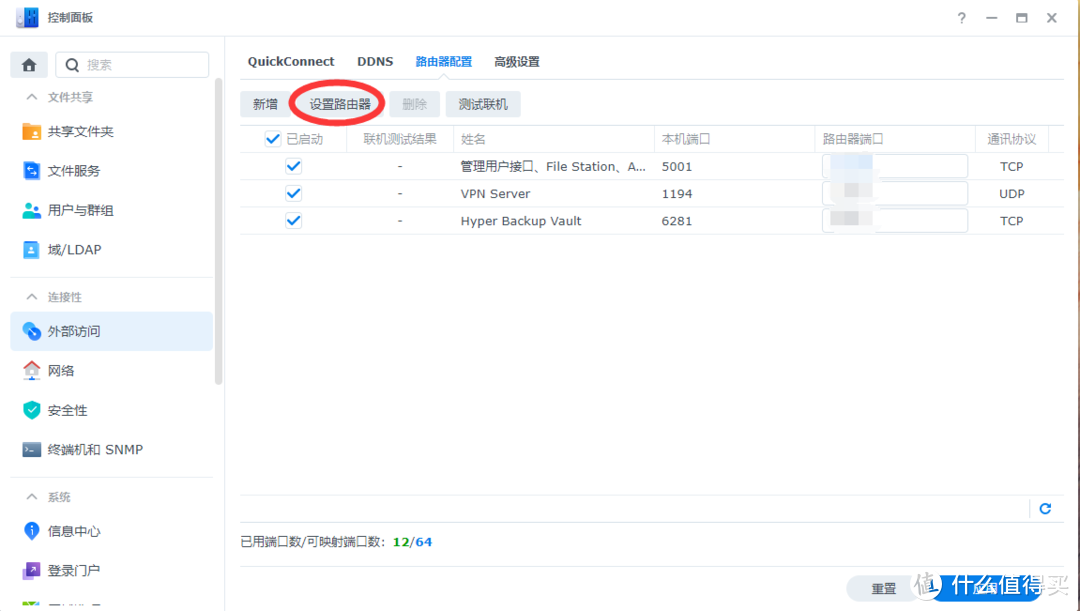
Task: Uncheck the Hyper Backup Vault rule checkbox
Action: (x=293, y=220)
